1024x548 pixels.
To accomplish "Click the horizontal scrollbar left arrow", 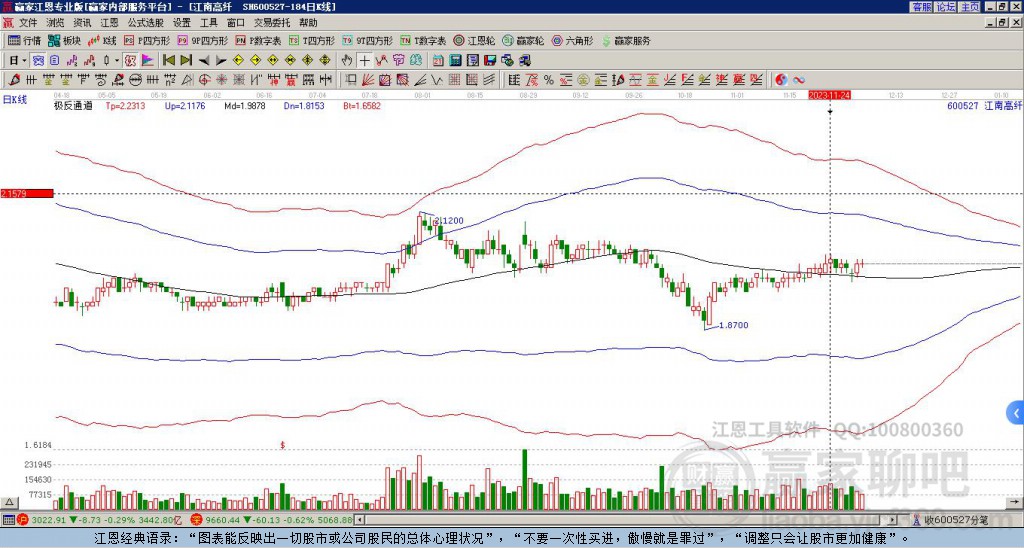I will 360,520.
